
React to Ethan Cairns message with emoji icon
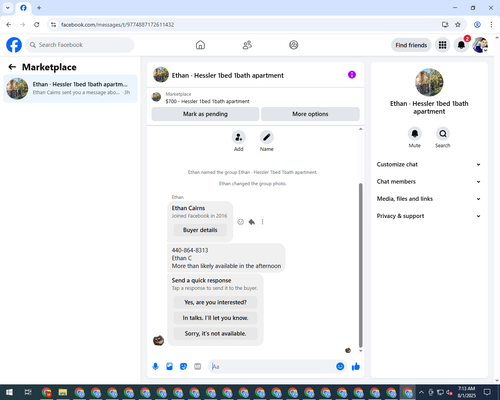point(240,222)
